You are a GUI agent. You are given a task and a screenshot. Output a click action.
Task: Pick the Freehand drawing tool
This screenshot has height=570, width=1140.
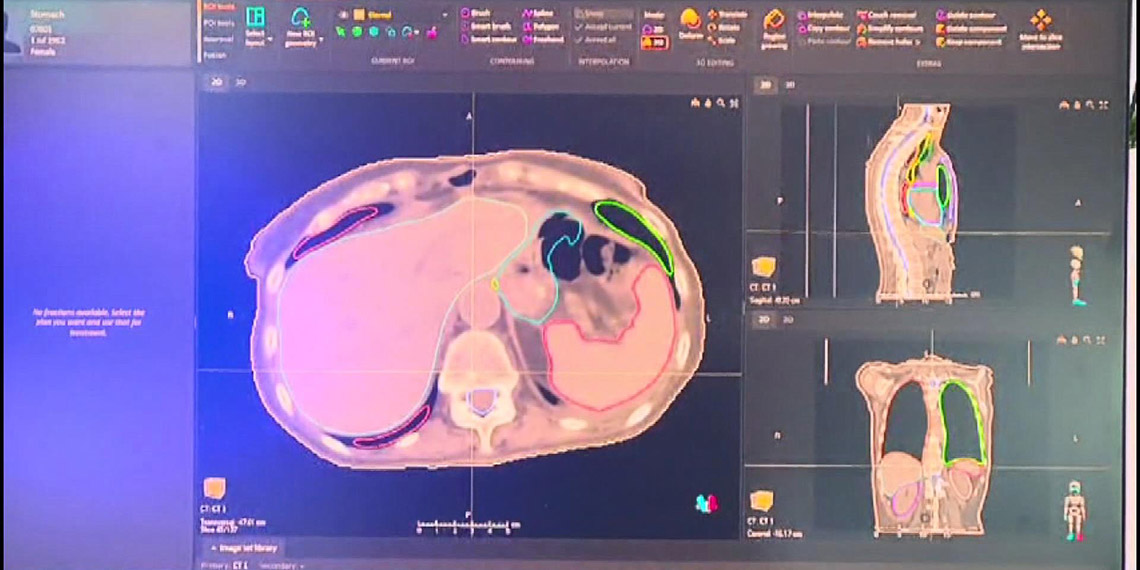pos(540,39)
